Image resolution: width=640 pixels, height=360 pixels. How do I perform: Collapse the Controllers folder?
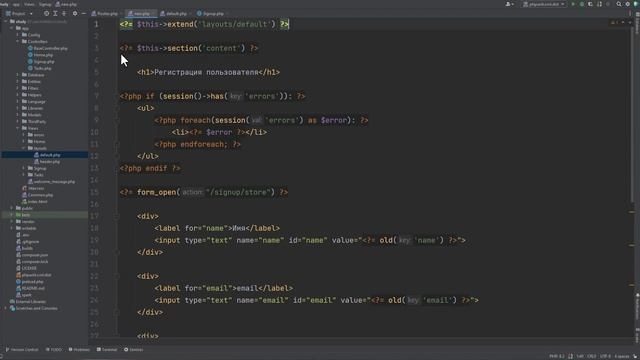[18, 41]
